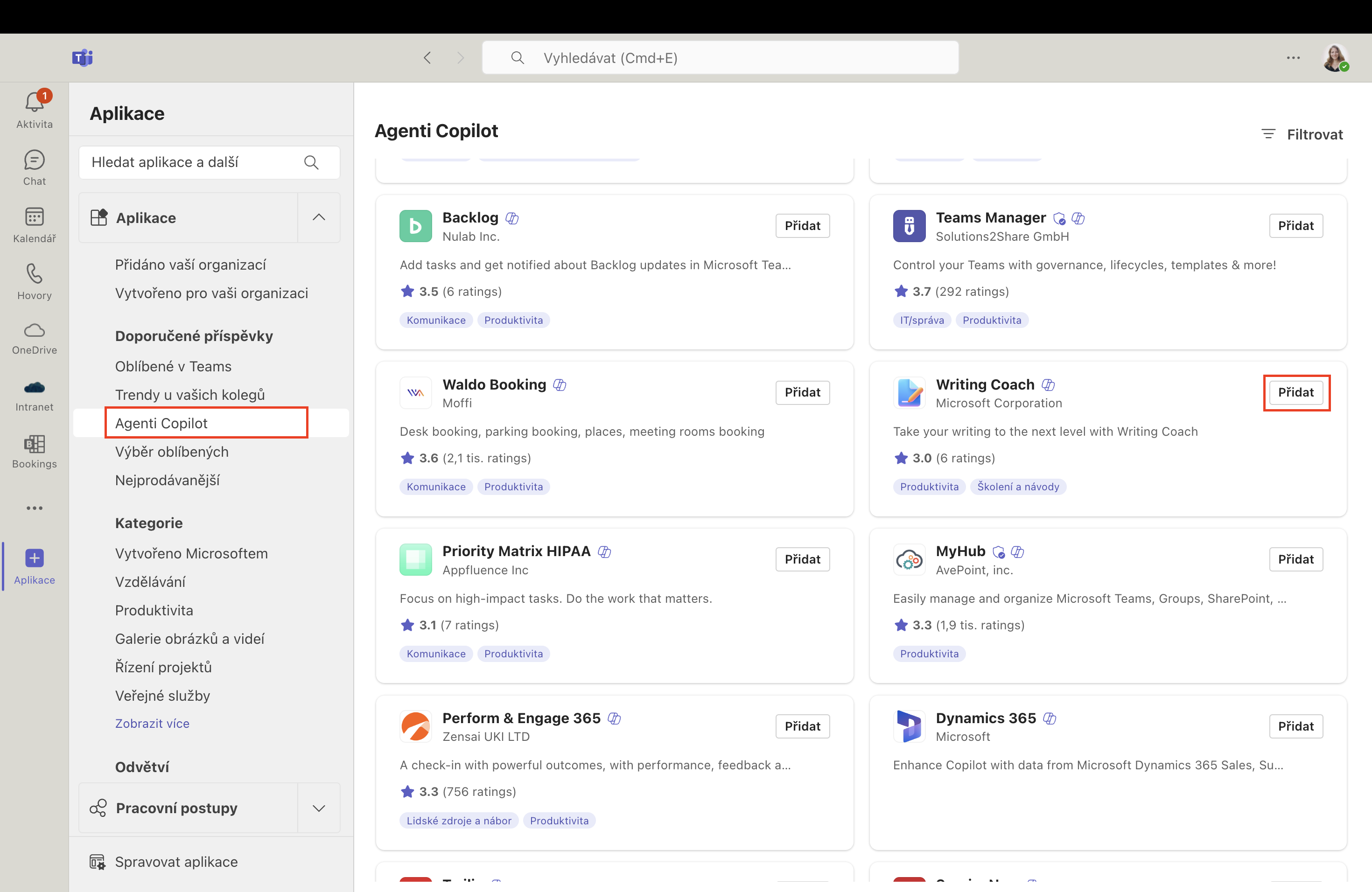
Task: Expand the Pracovní postupy section chevron
Action: (x=319, y=808)
